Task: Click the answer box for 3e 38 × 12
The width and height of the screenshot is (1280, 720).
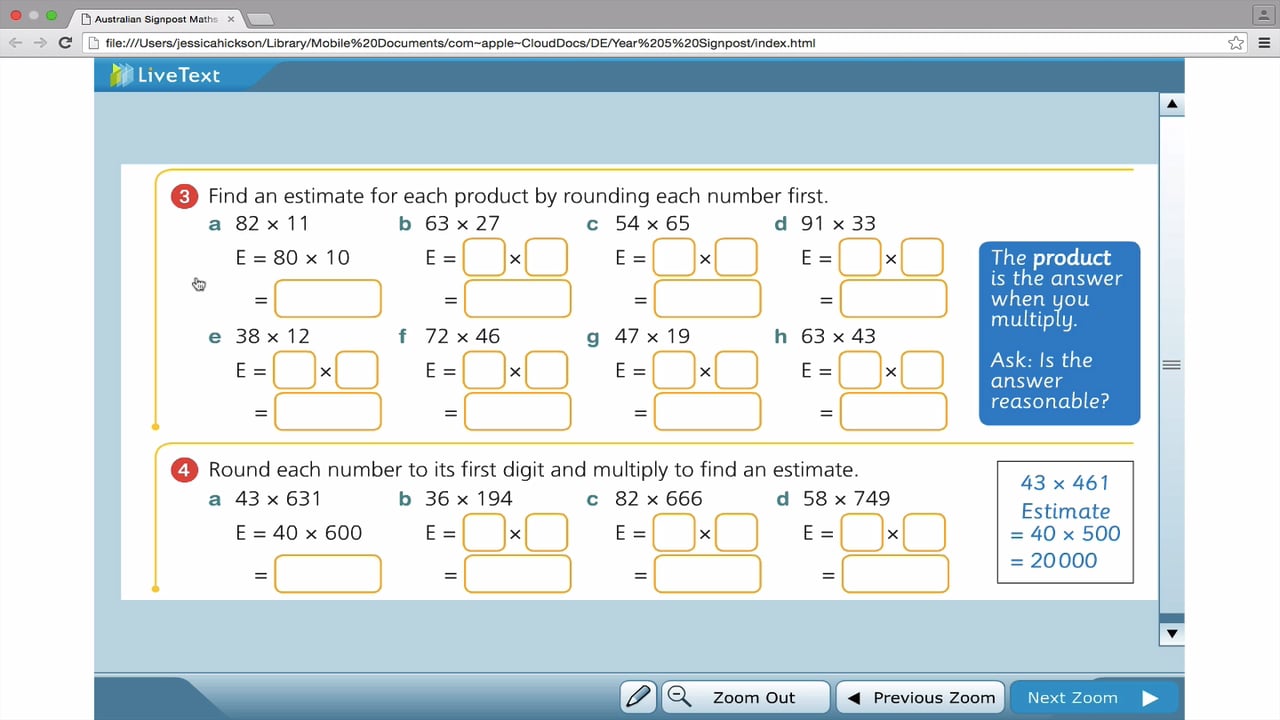Action: click(328, 411)
